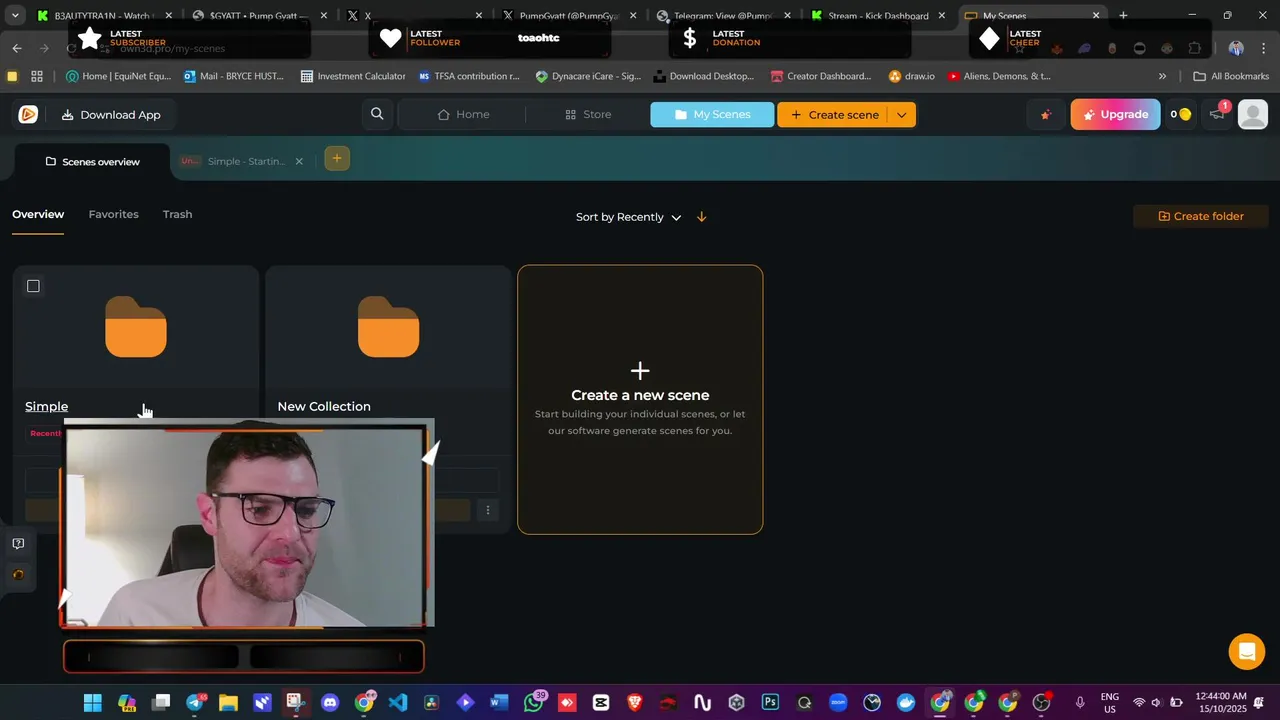
Task: Close the Simple - Starting scene tab
Action: [x=298, y=161]
